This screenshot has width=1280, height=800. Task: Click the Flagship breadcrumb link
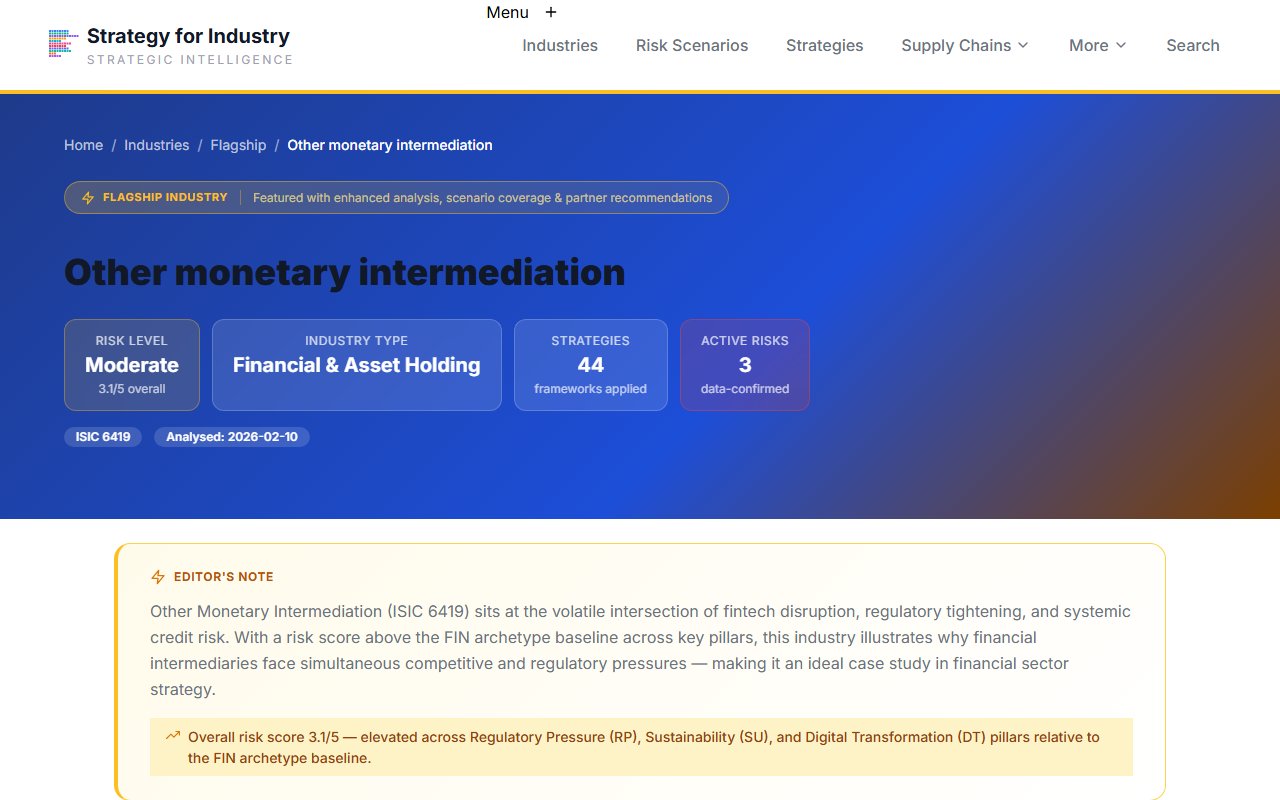point(238,145)
